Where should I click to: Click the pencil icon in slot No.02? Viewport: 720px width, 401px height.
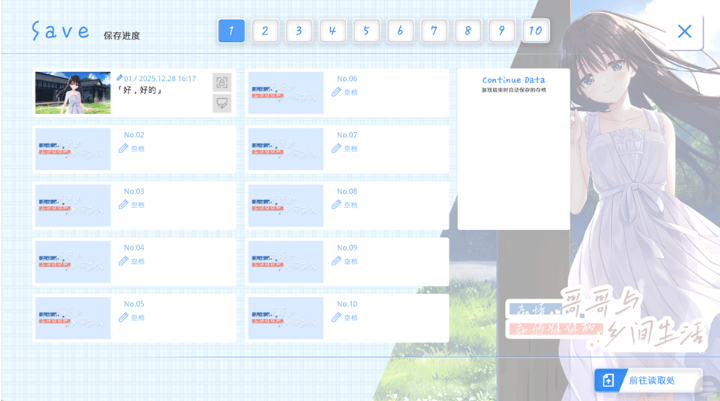[123, 148]
